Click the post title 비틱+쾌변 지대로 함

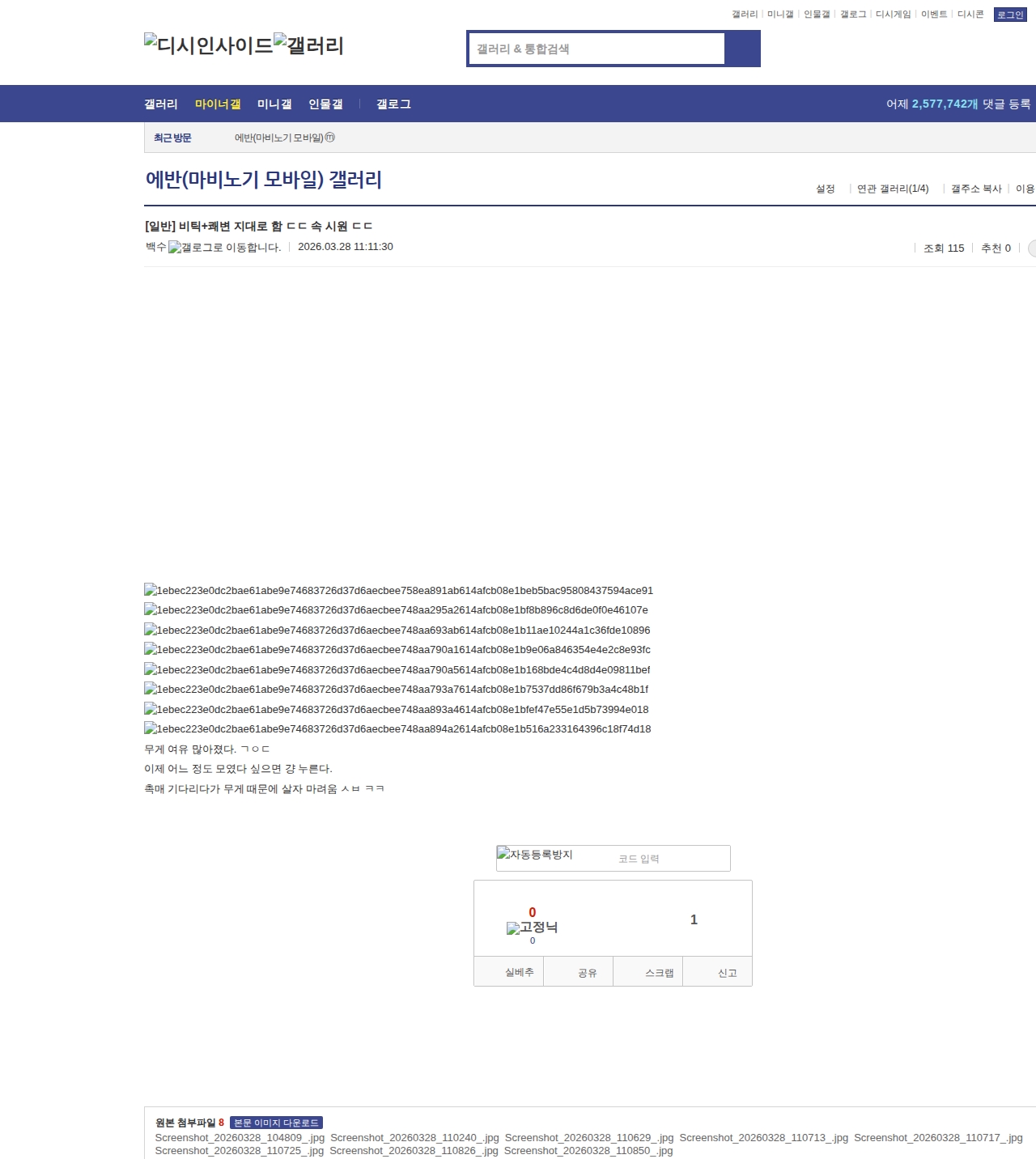pyautogui.click(x=259, y=226)
